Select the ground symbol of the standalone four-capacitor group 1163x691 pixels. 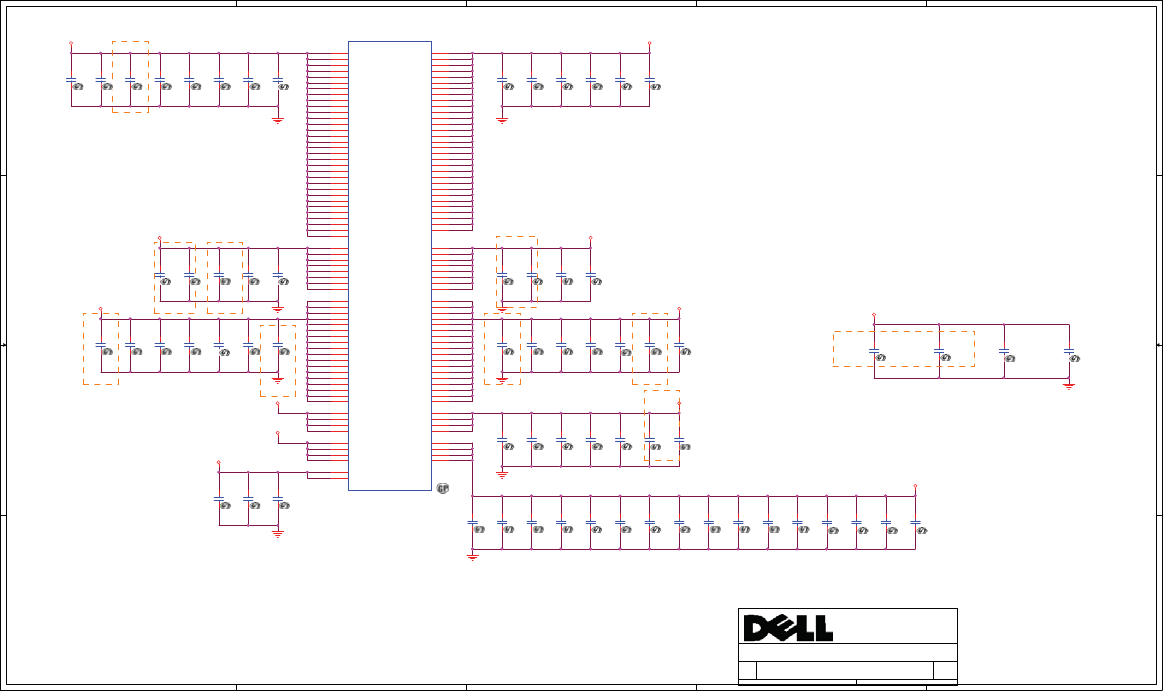[1069, 386]
